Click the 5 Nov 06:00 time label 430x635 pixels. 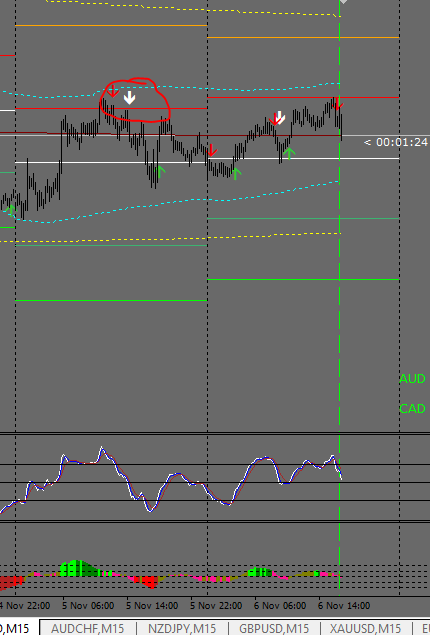coord(88,606)
